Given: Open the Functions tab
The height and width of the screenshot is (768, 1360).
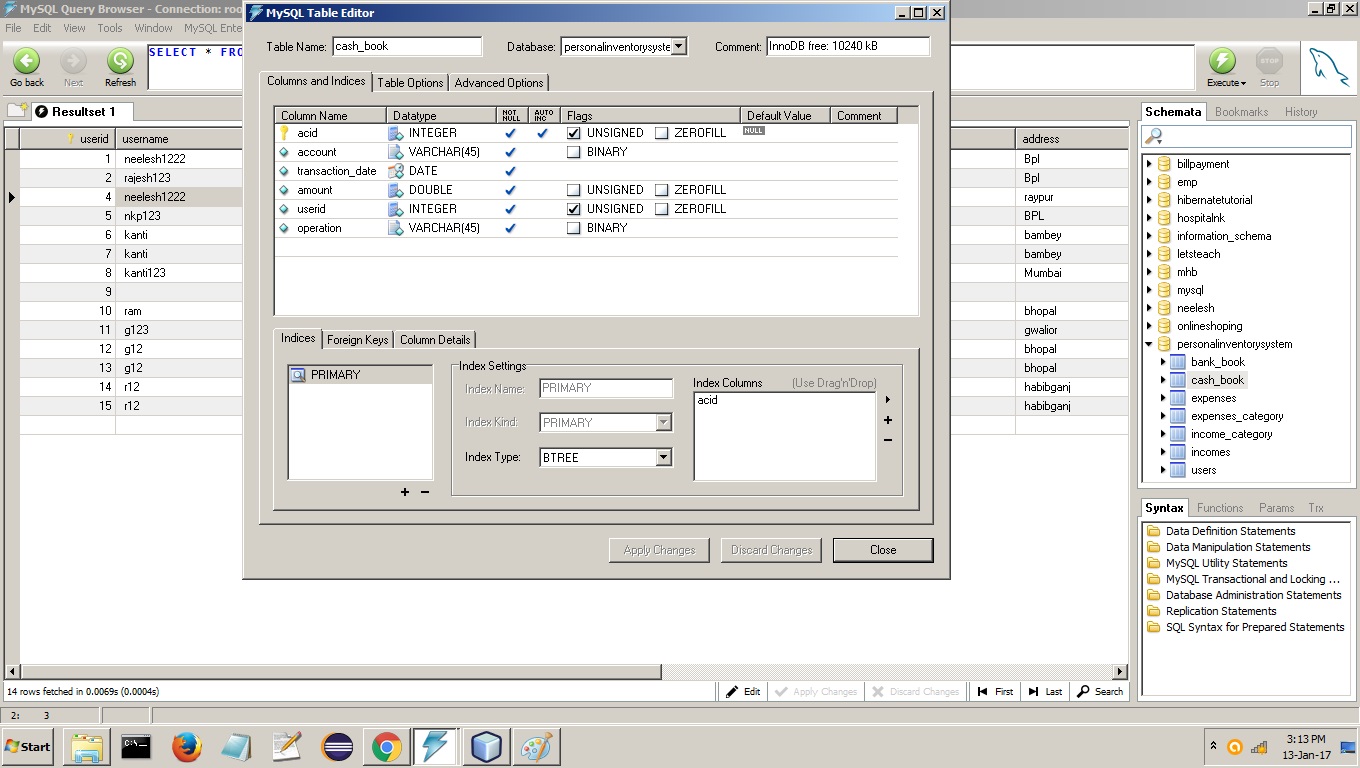Looking at the screenshot, I should coord(1220,508).
